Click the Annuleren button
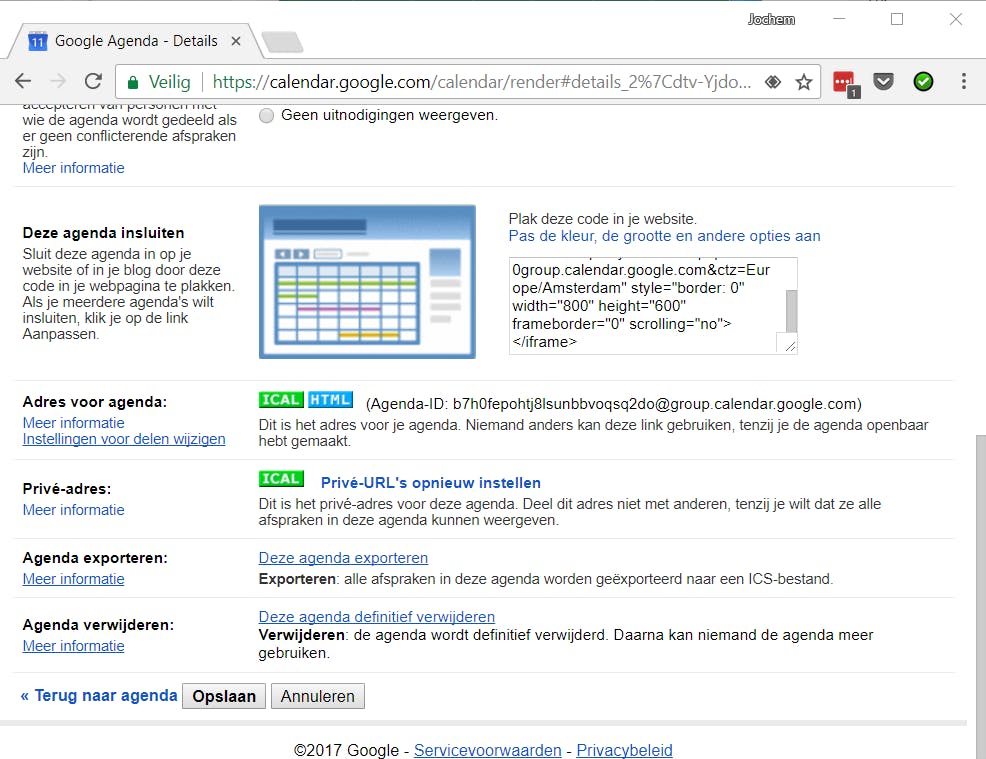This screenshot has height=759, width=986. point(318,696)
